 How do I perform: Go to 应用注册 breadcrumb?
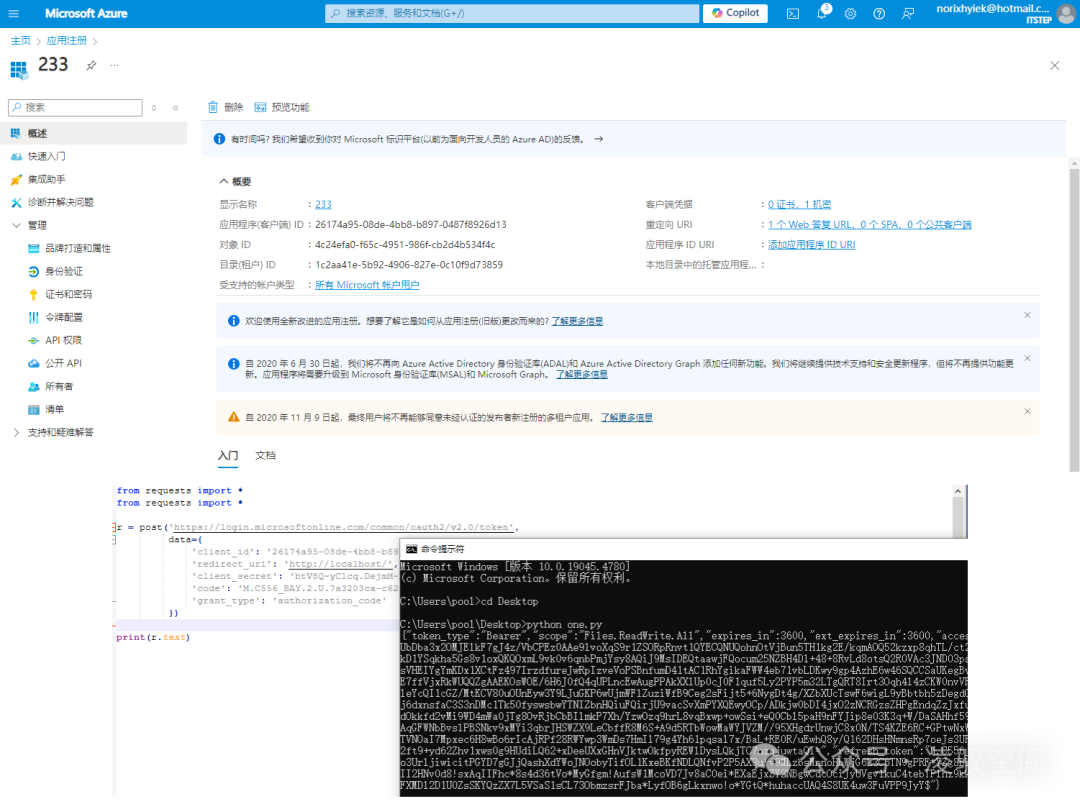tap(67, 41)
